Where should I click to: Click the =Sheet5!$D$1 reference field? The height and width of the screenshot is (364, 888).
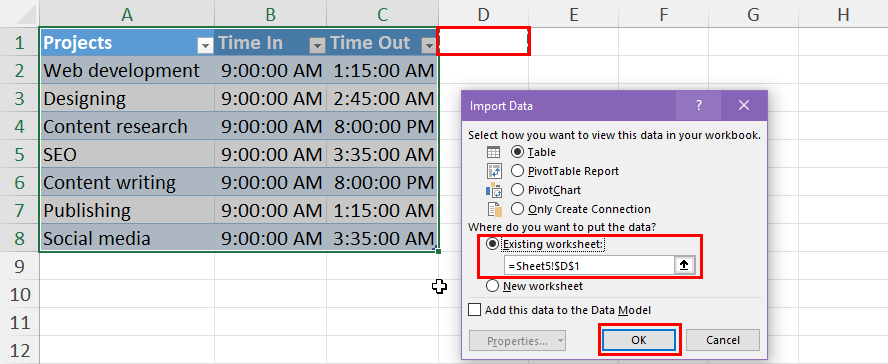click(589, 265)
